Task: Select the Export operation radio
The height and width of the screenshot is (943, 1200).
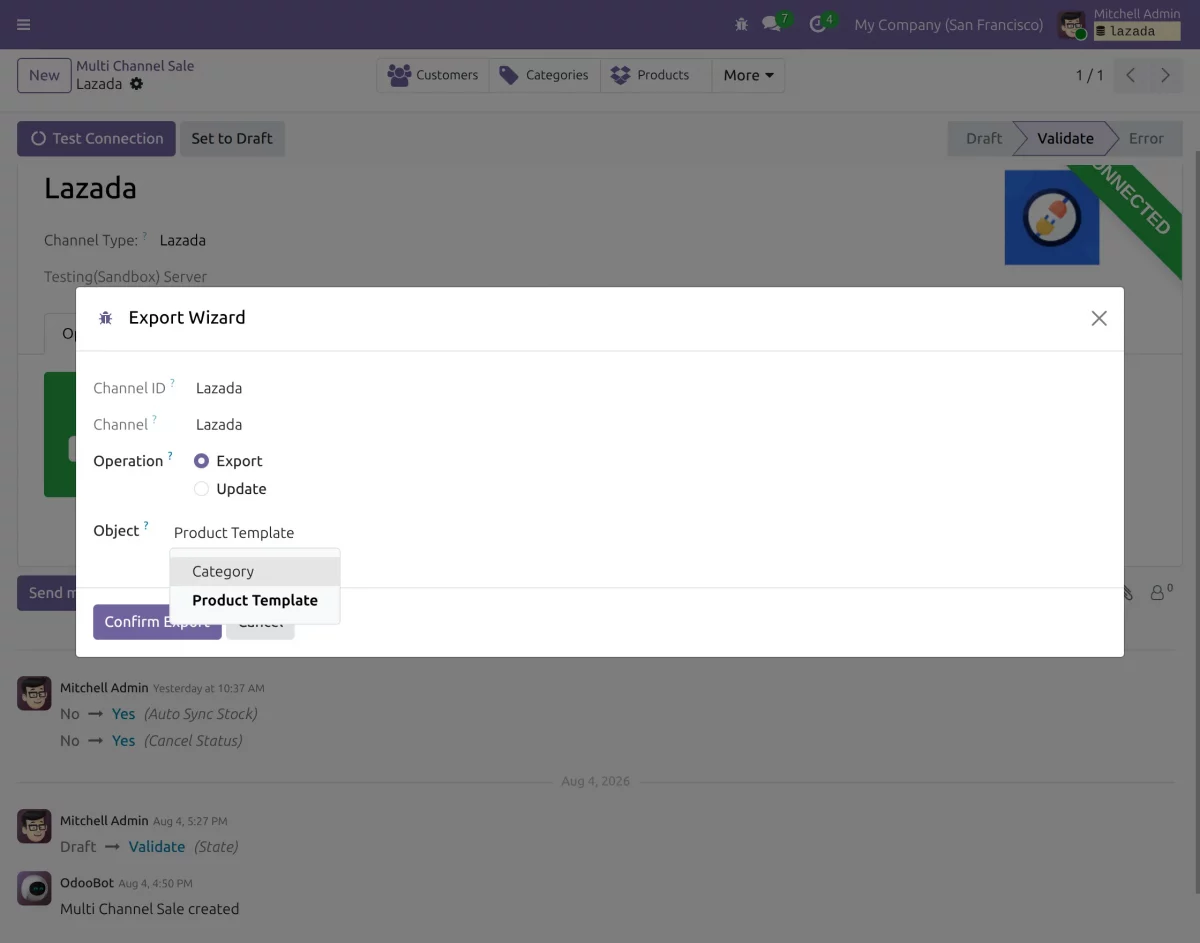Action: 202,461
